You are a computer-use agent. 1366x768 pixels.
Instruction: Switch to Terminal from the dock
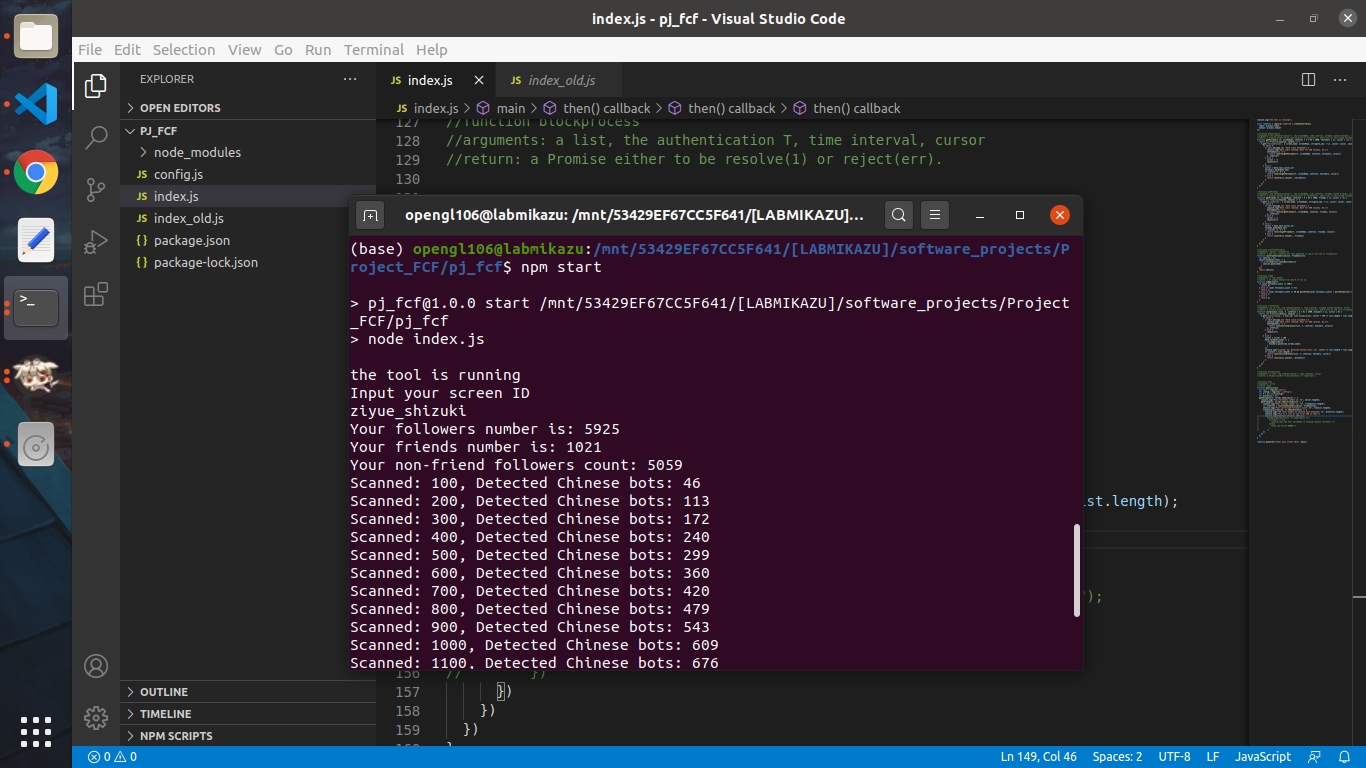point(36,307)
